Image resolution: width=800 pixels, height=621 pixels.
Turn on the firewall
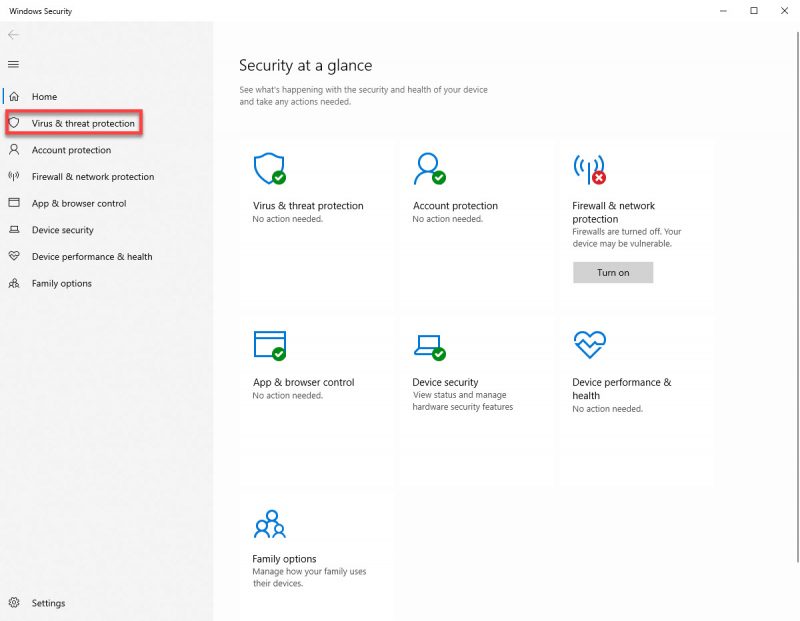(613, 272)
